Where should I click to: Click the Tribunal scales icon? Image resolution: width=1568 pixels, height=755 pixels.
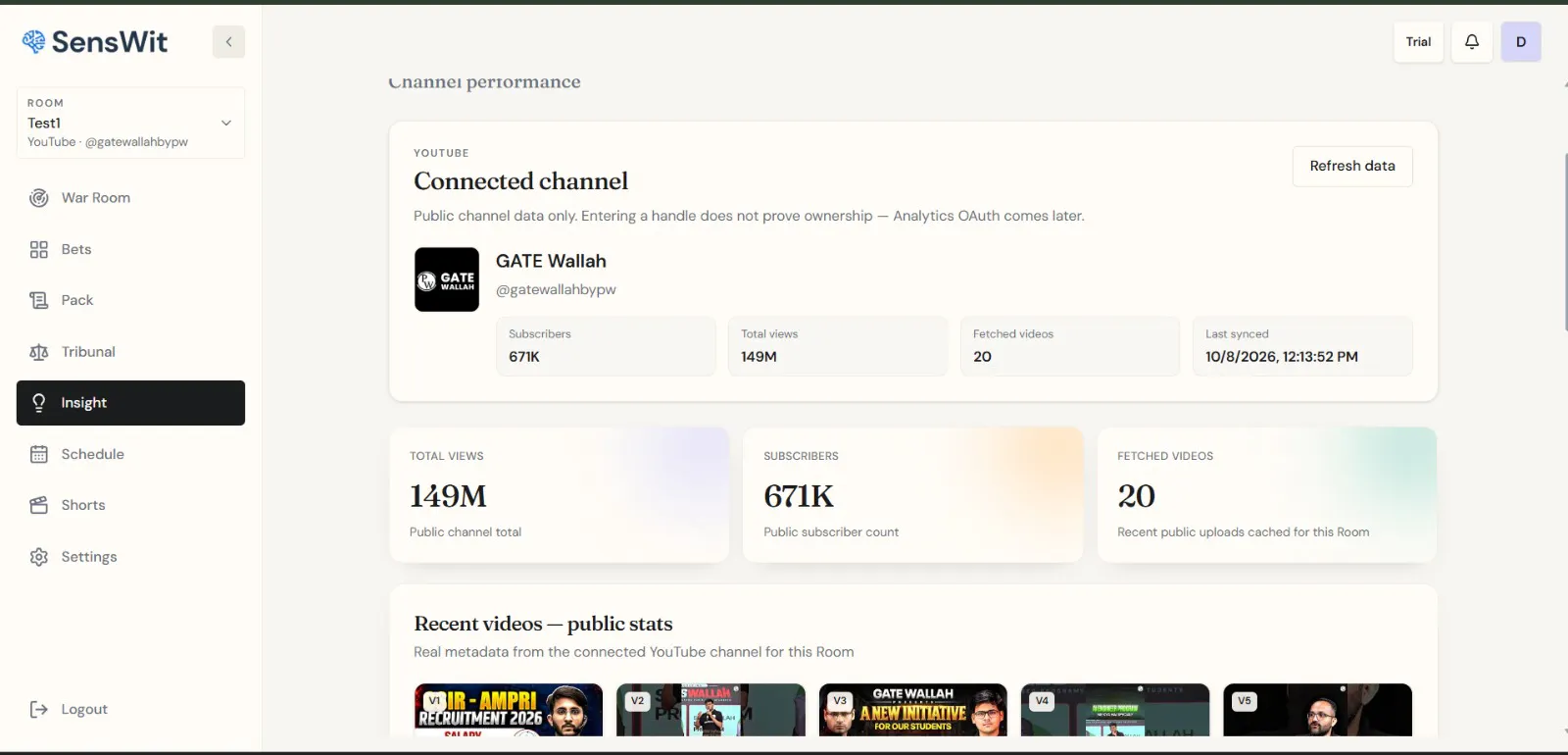point(39,352)
